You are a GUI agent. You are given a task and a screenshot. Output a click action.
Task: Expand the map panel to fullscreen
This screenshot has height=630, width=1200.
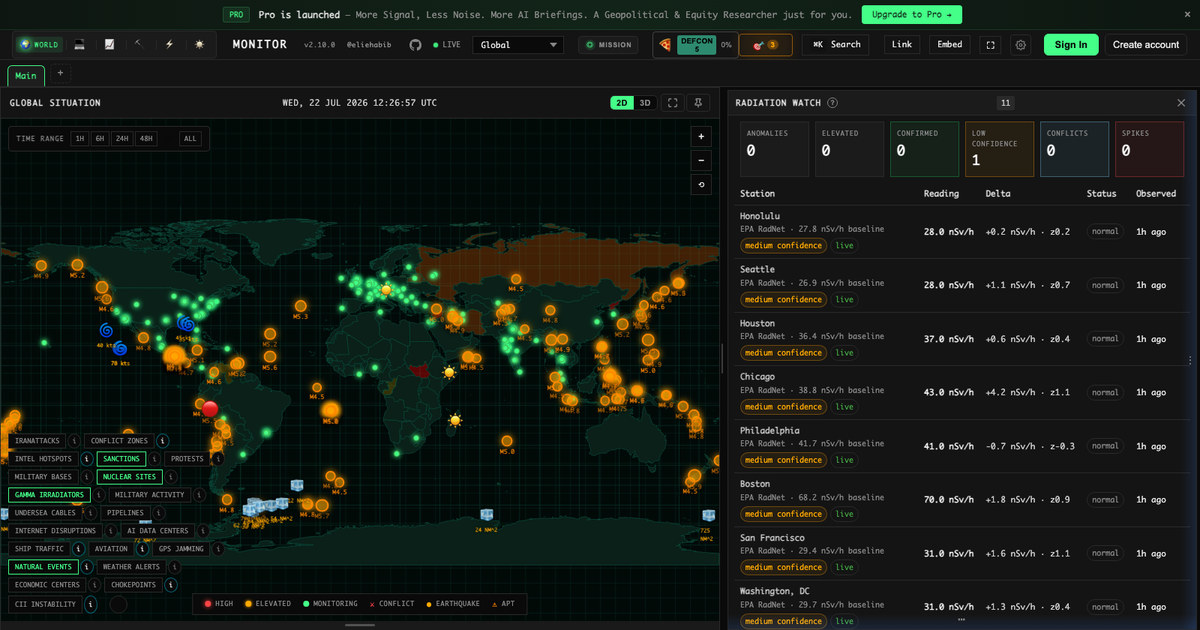click(673, 103)
